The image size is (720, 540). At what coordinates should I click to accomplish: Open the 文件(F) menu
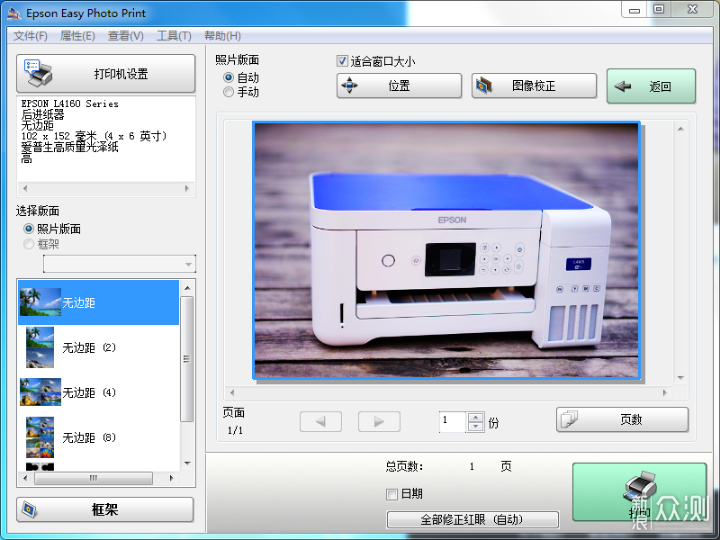30,36
